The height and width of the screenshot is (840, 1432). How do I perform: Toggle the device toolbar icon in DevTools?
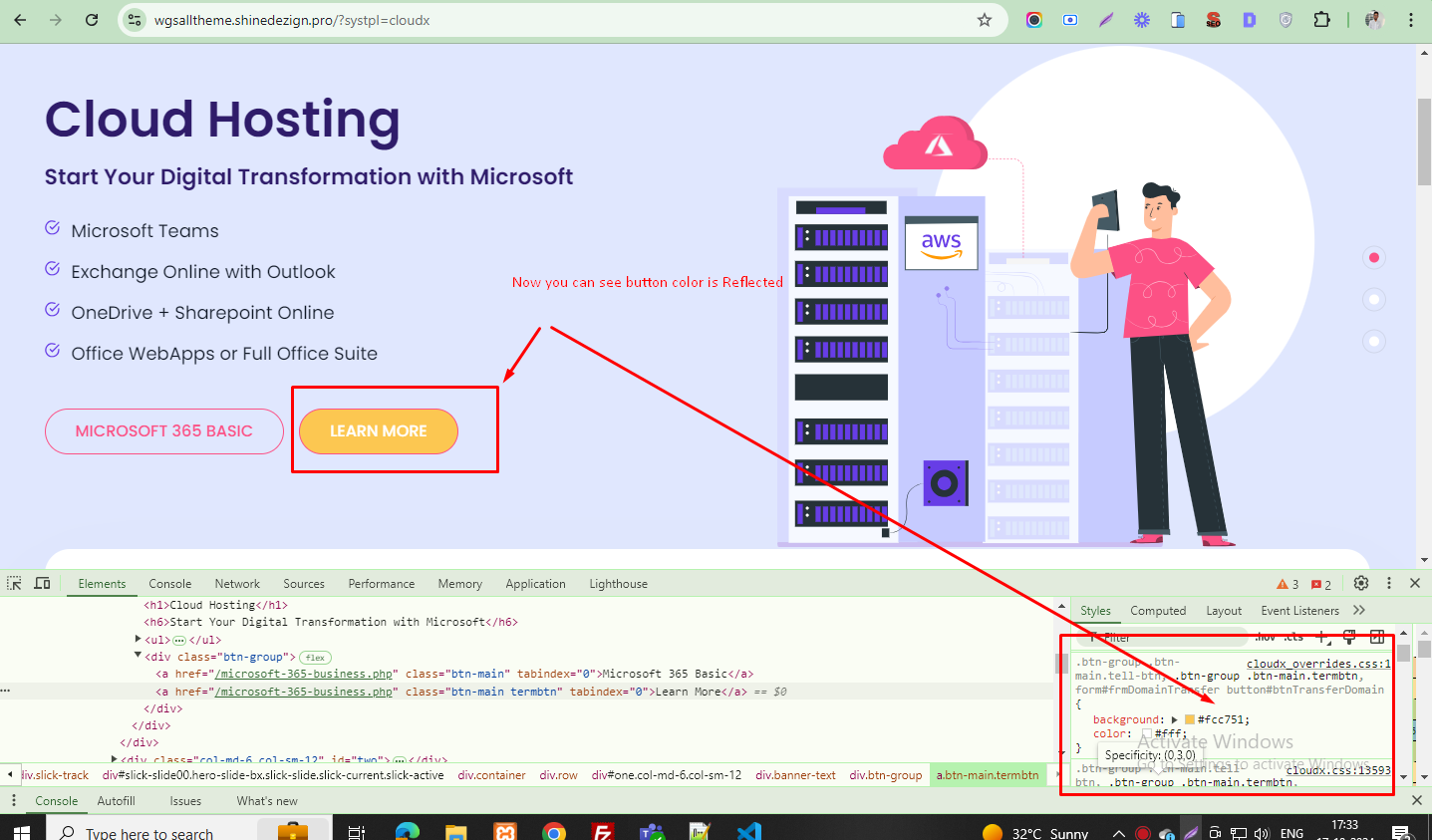pos(42,583)
